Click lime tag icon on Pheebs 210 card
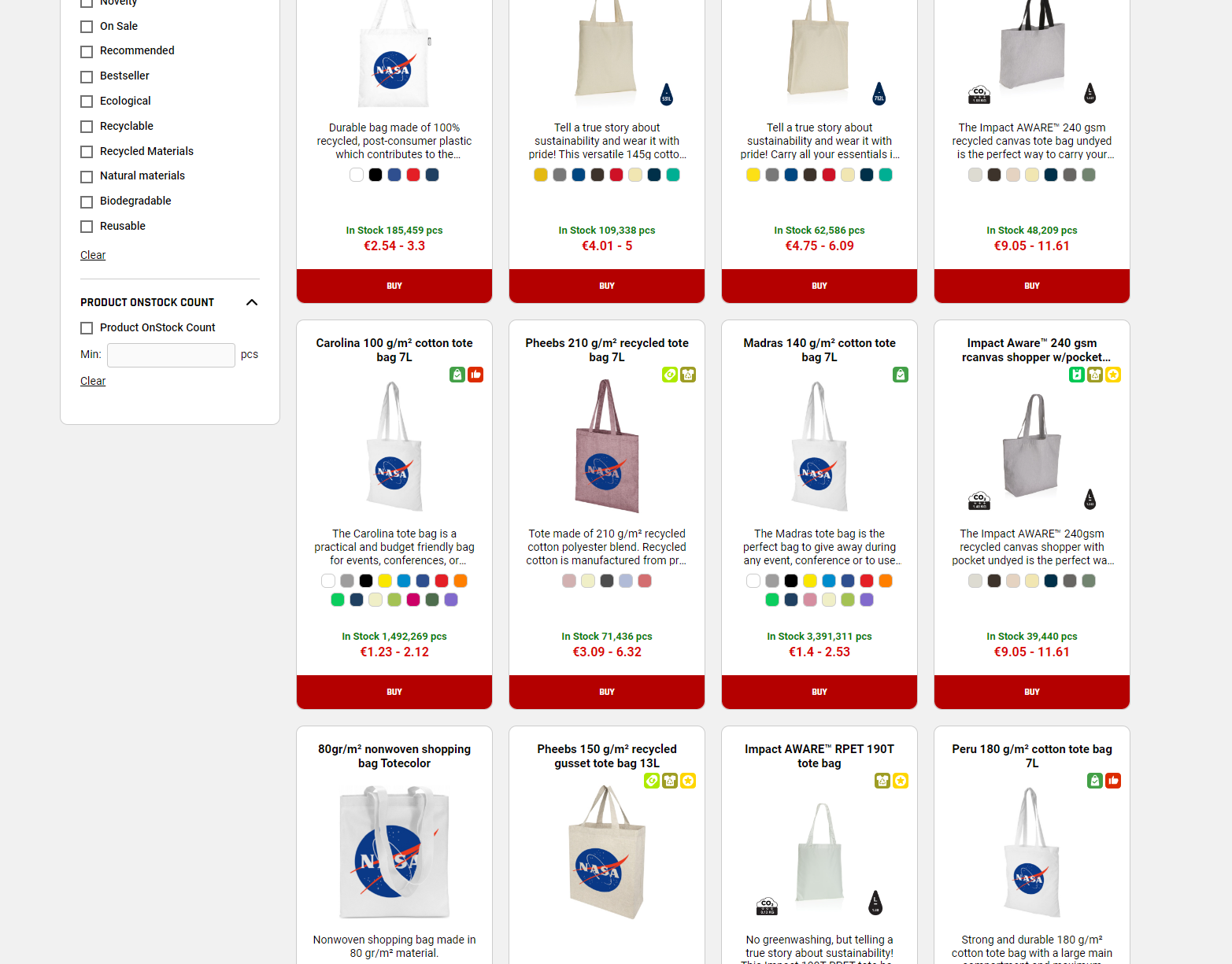 (670, 375)
